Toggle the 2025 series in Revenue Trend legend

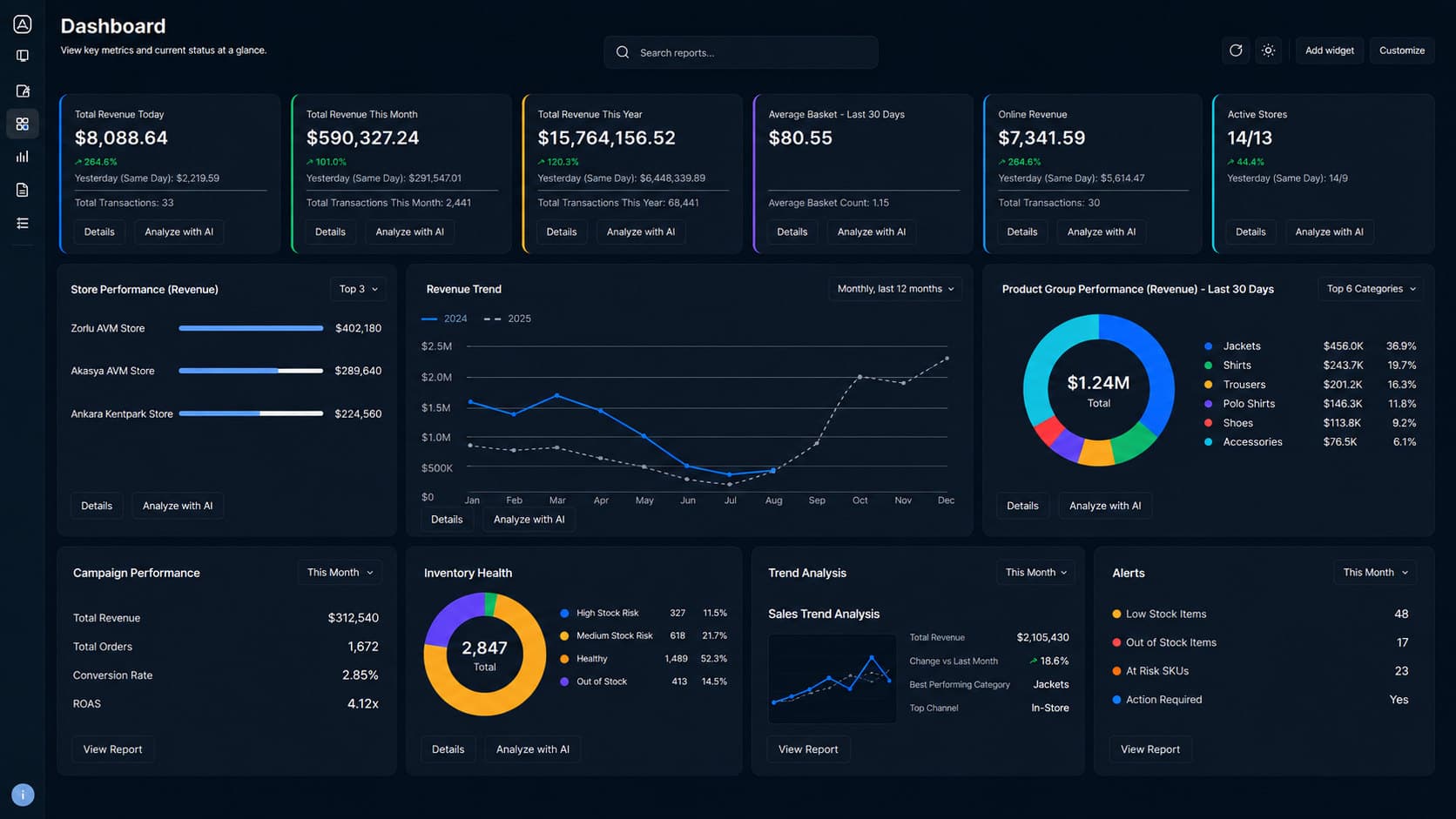[x=508, y=319]
